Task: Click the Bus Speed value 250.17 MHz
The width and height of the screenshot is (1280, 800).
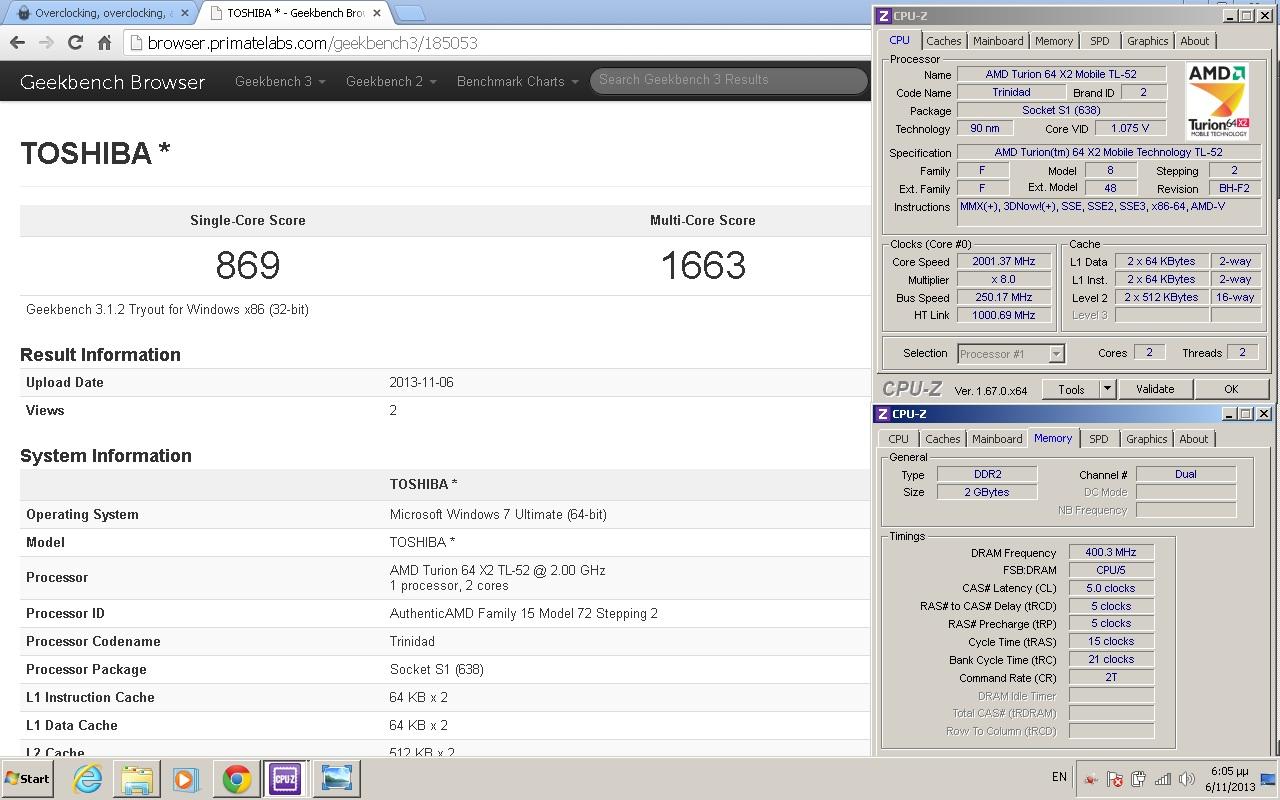Action: pos(1004,298)
